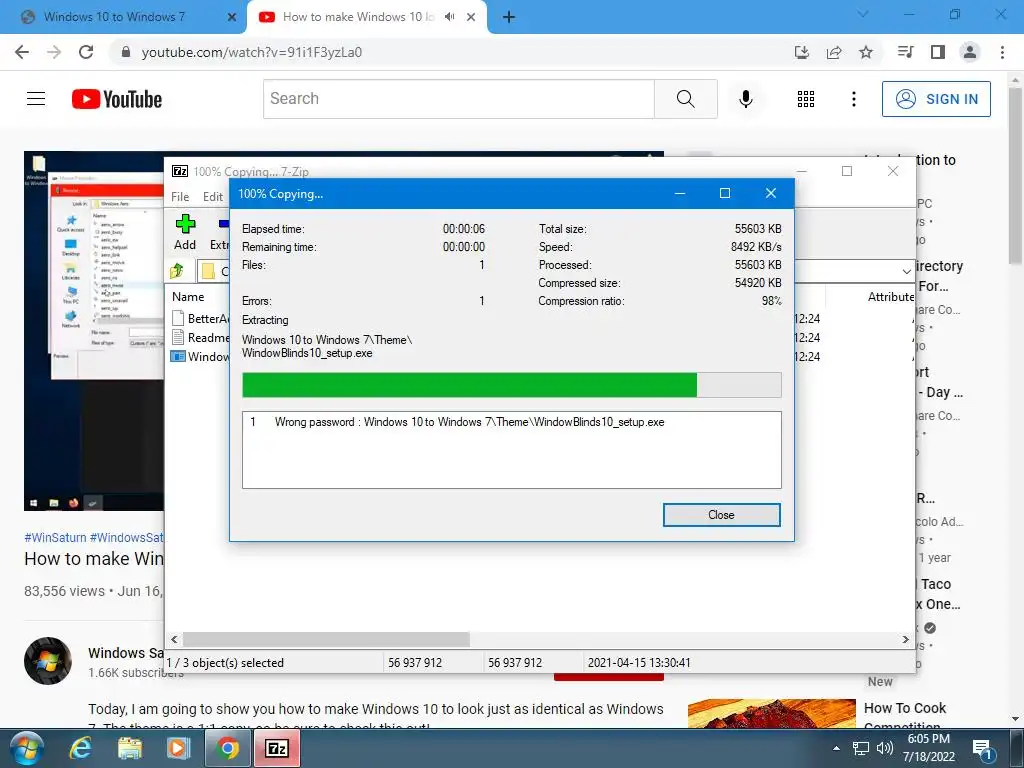Open the network tray icon
Viewport: 1024px width, 768px height.
click(861, 748)
